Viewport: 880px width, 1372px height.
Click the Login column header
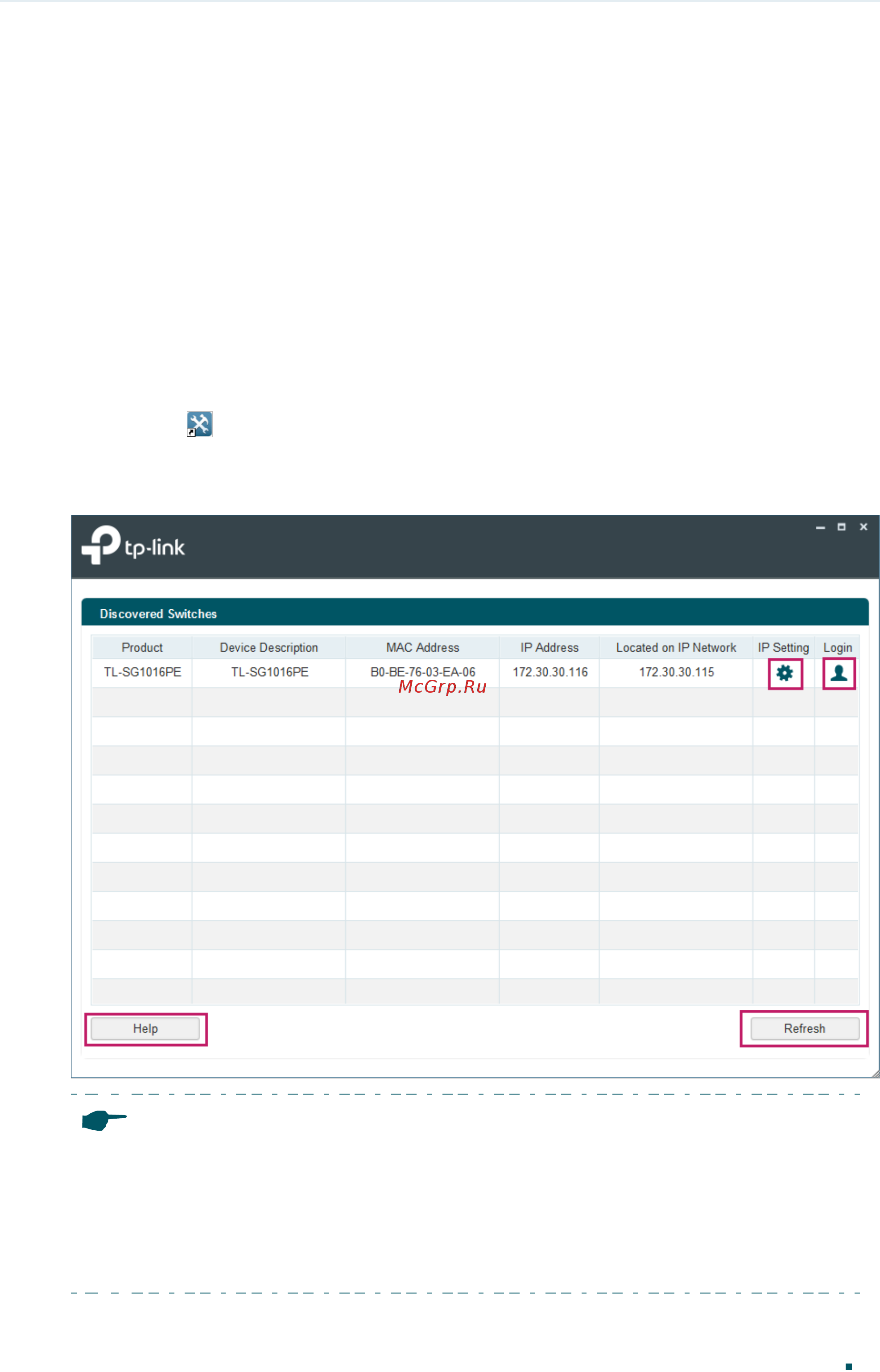coord(837,648)
